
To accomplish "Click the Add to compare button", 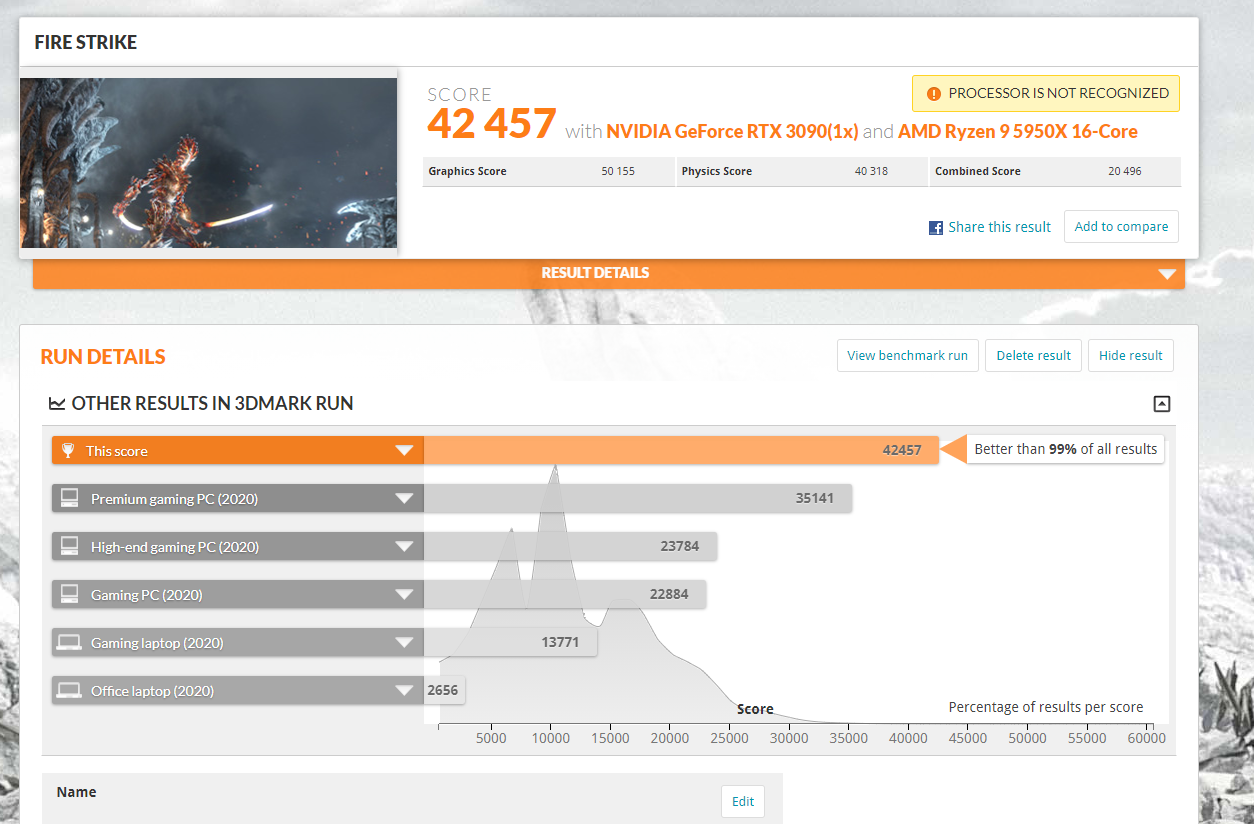I will pos(1121,227).
